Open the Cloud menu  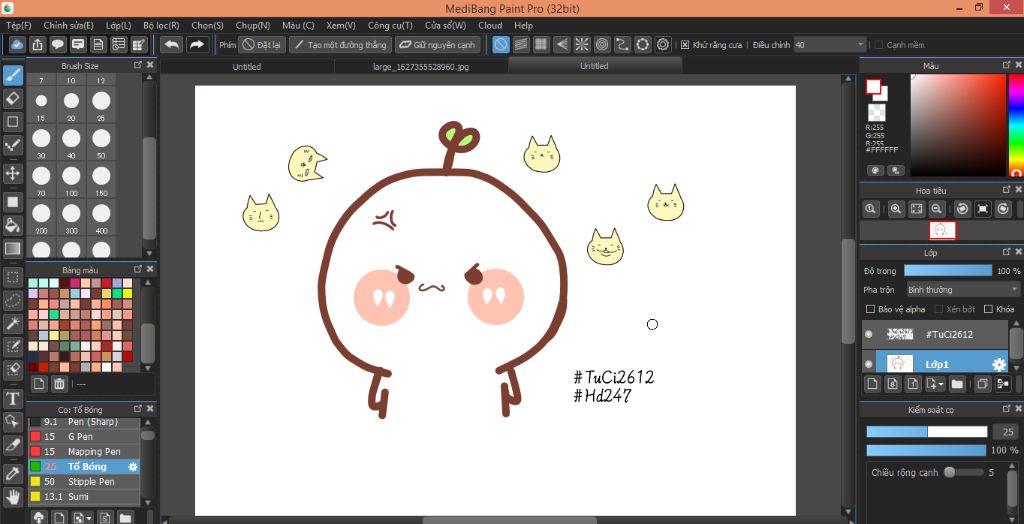pyautogui.click(x=490, y=25)
